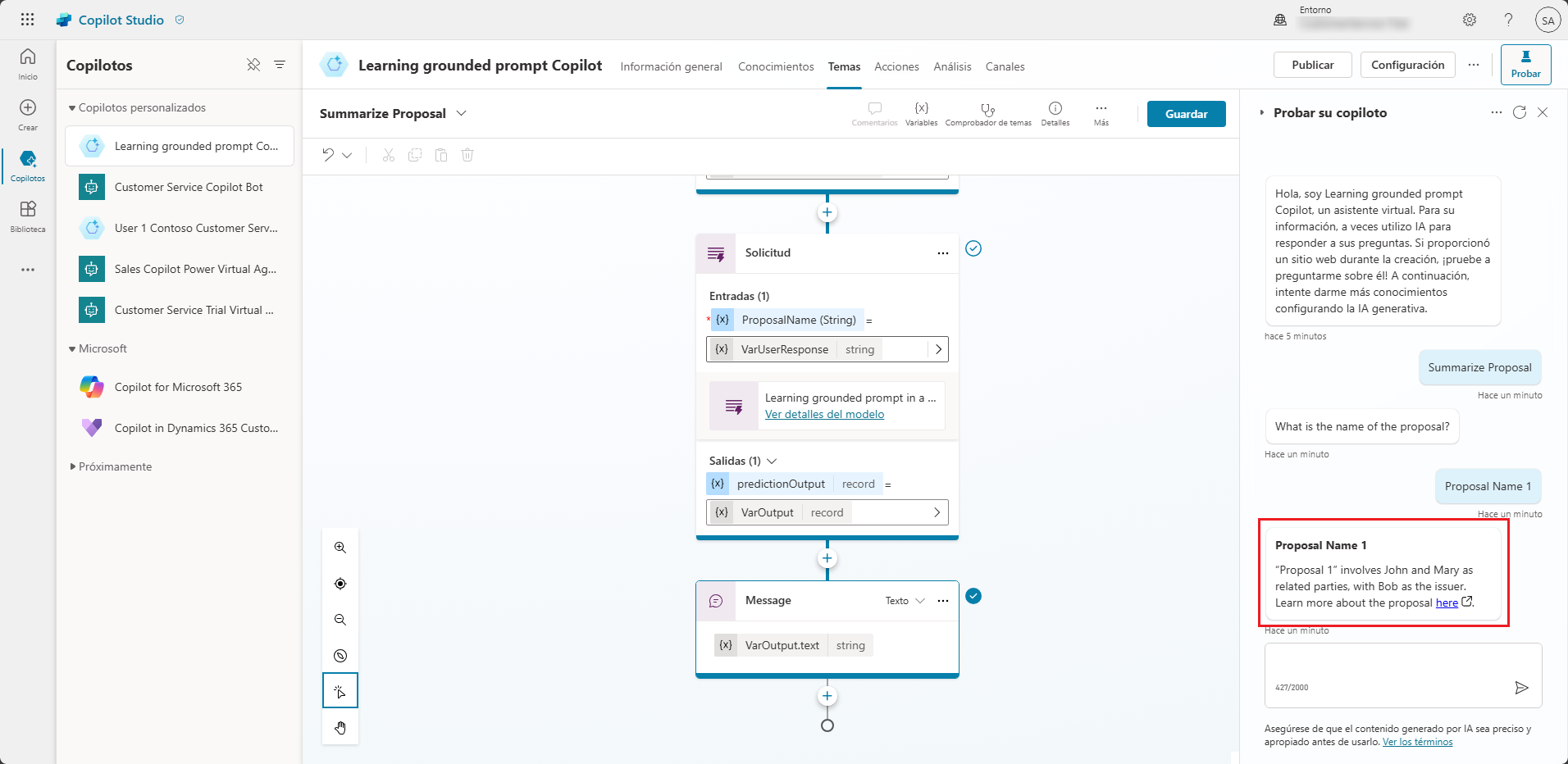Click the Crear plus icon
The image size is (1568, 764).
point(28,107)
